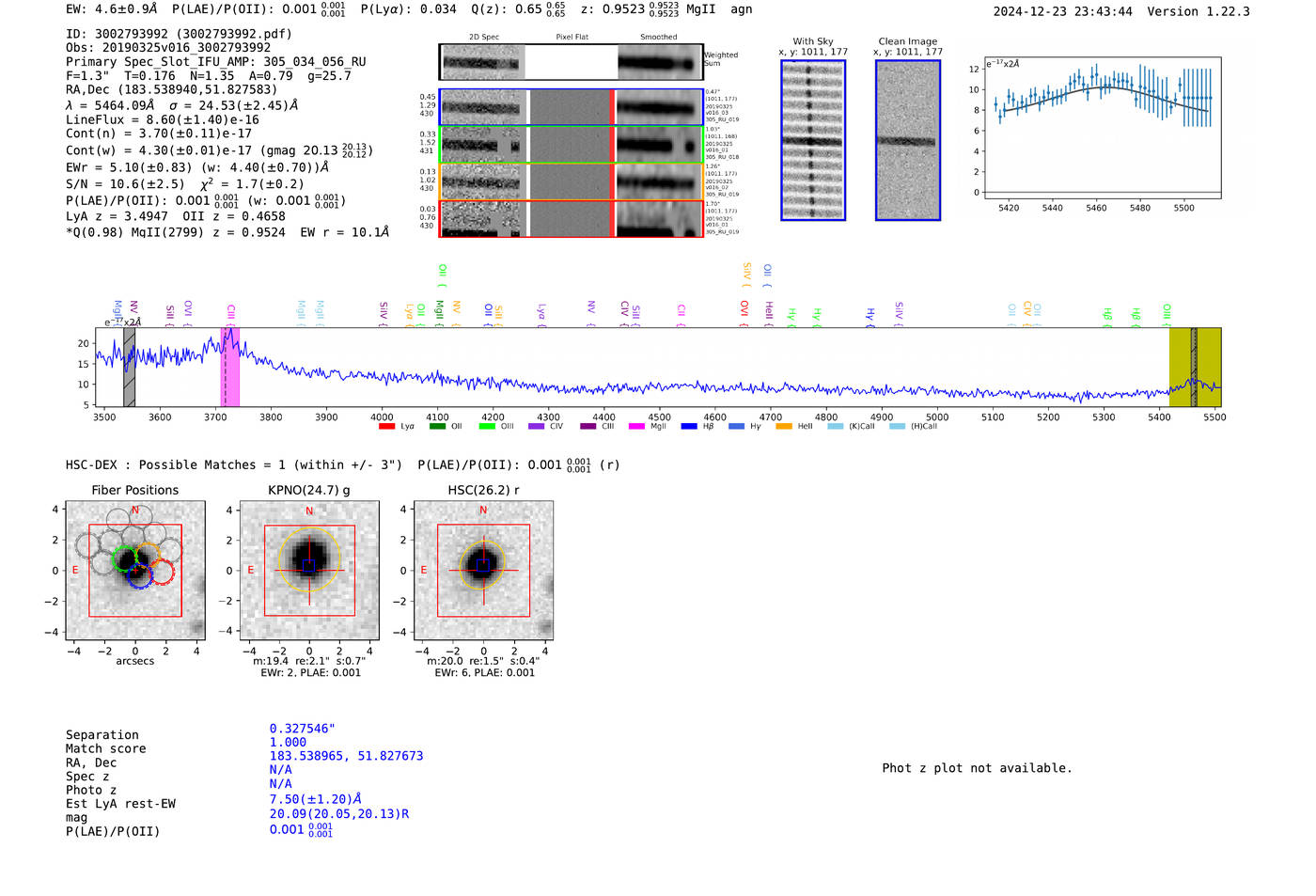Click the Weighted Sum 2D spectrum row
The height and width of the screenshot is (896, 1316).
click(572, 62)
